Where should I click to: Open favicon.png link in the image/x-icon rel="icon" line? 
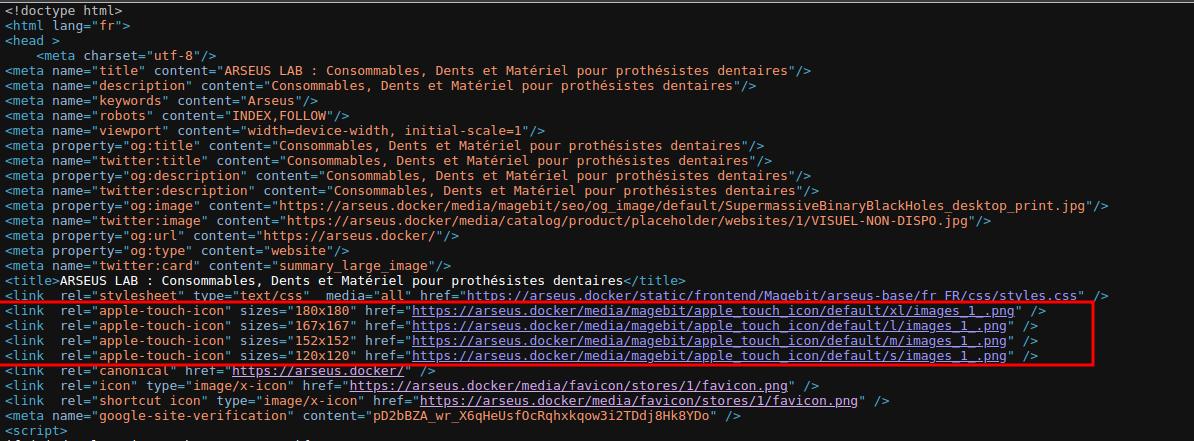click(x=571, y=386)
